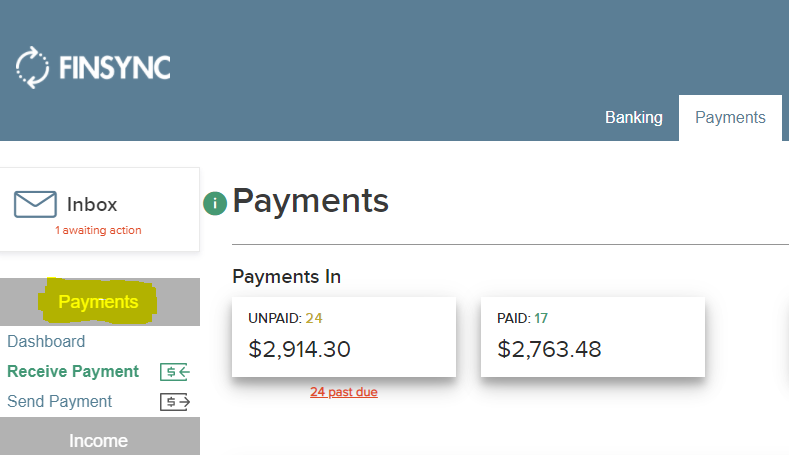789x455 pixels.
Task: Click the $2,763.48 paid amount
Action: 549,349
